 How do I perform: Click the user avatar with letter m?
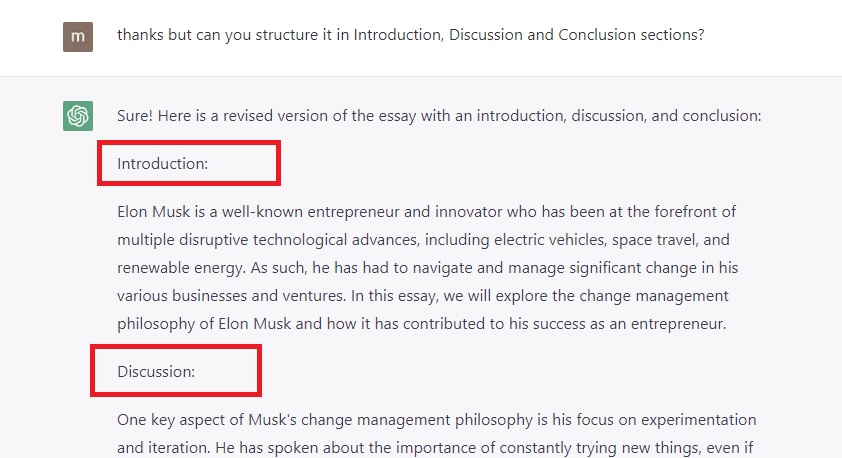(x=78, y=37)
